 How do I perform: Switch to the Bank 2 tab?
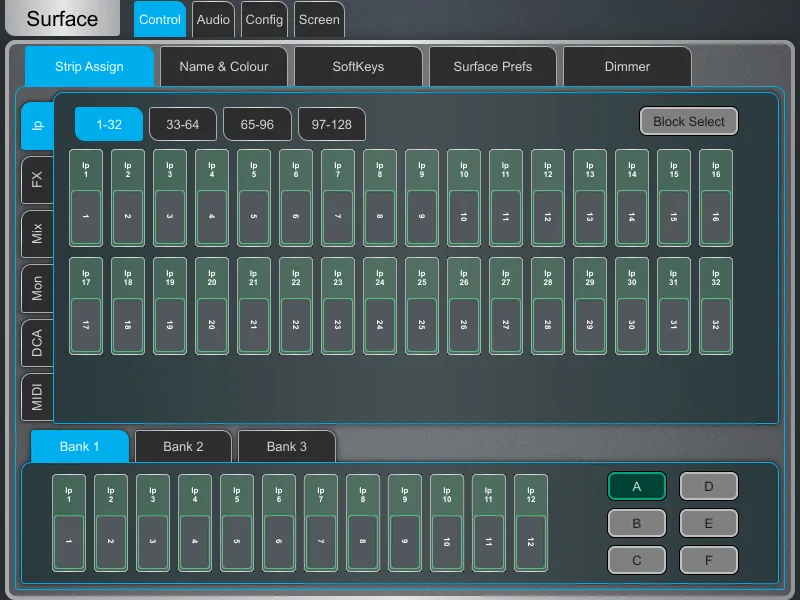183,446
